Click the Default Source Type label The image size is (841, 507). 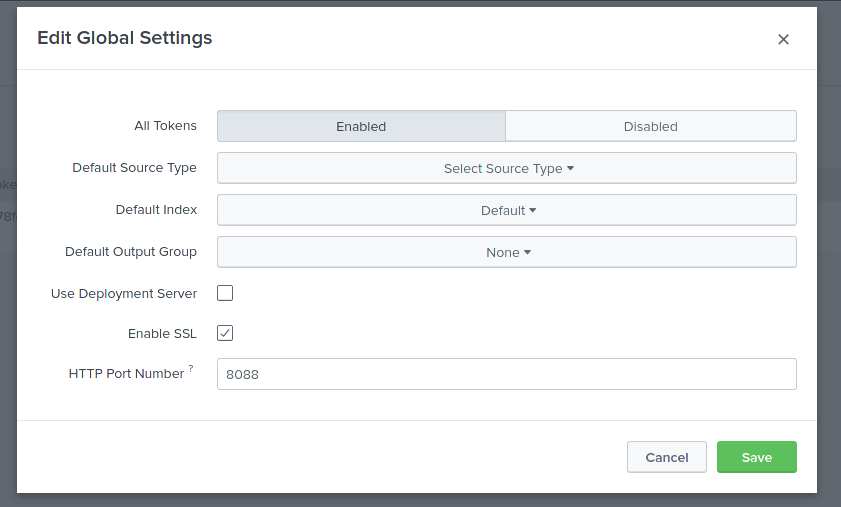(x=134, y=168)
